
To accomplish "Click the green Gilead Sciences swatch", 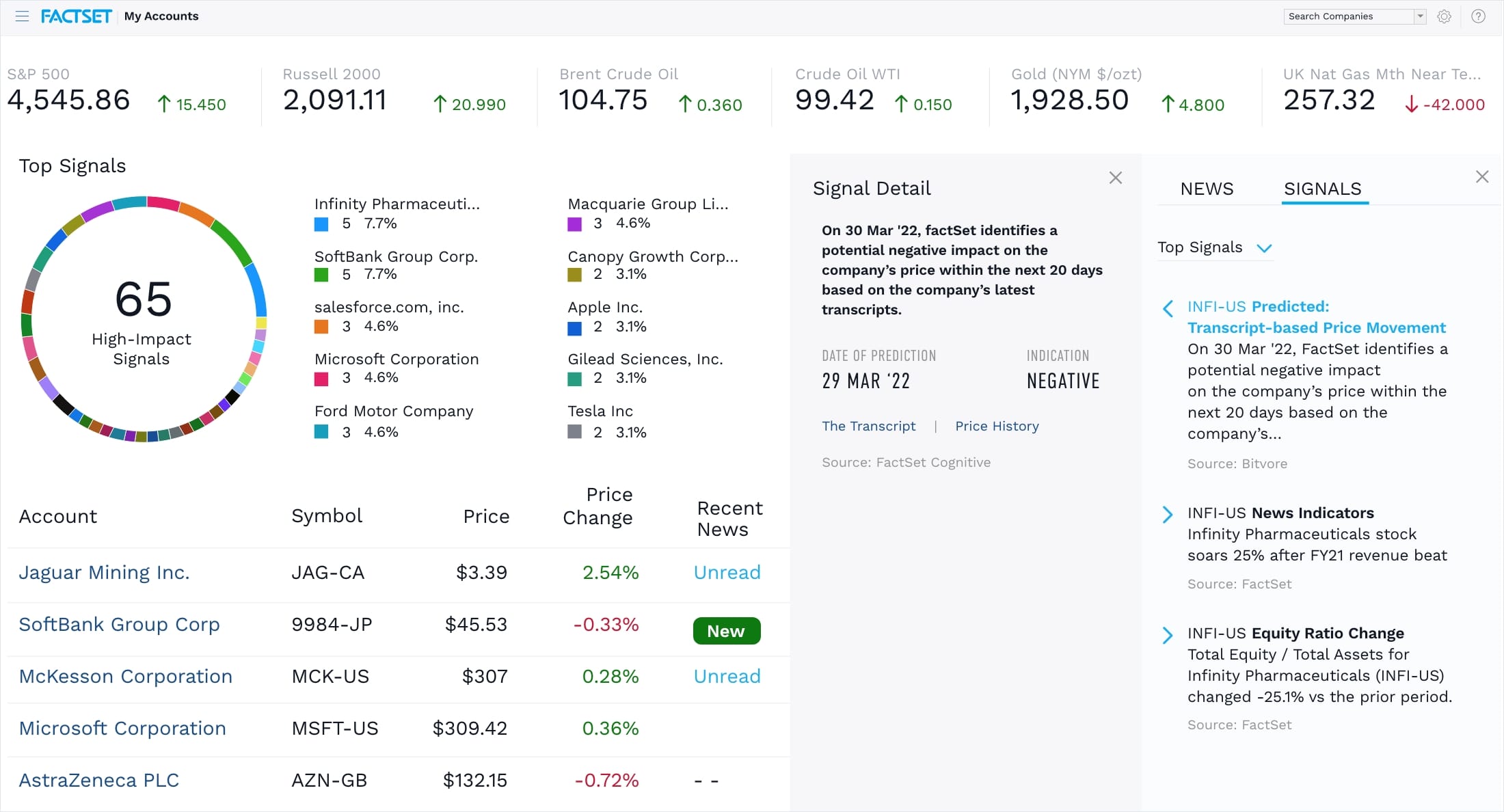I will [x=575, y=379].
